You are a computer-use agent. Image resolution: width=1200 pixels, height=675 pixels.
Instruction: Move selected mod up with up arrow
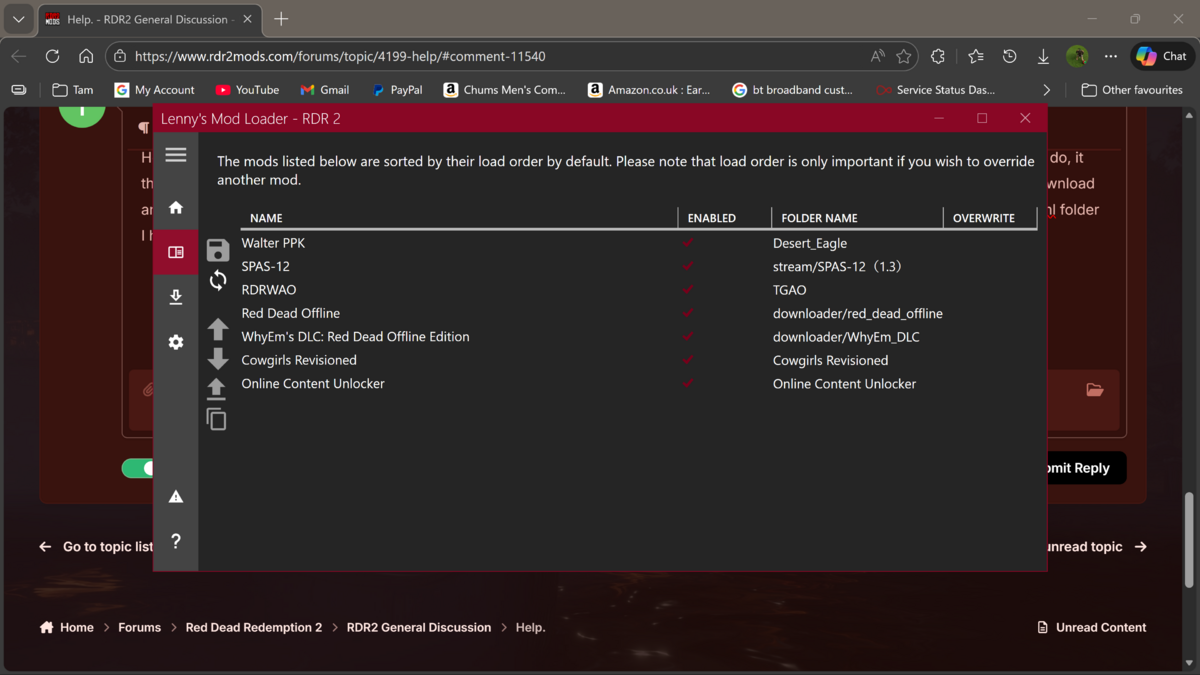pyautogui.click(x=217, y=328)
